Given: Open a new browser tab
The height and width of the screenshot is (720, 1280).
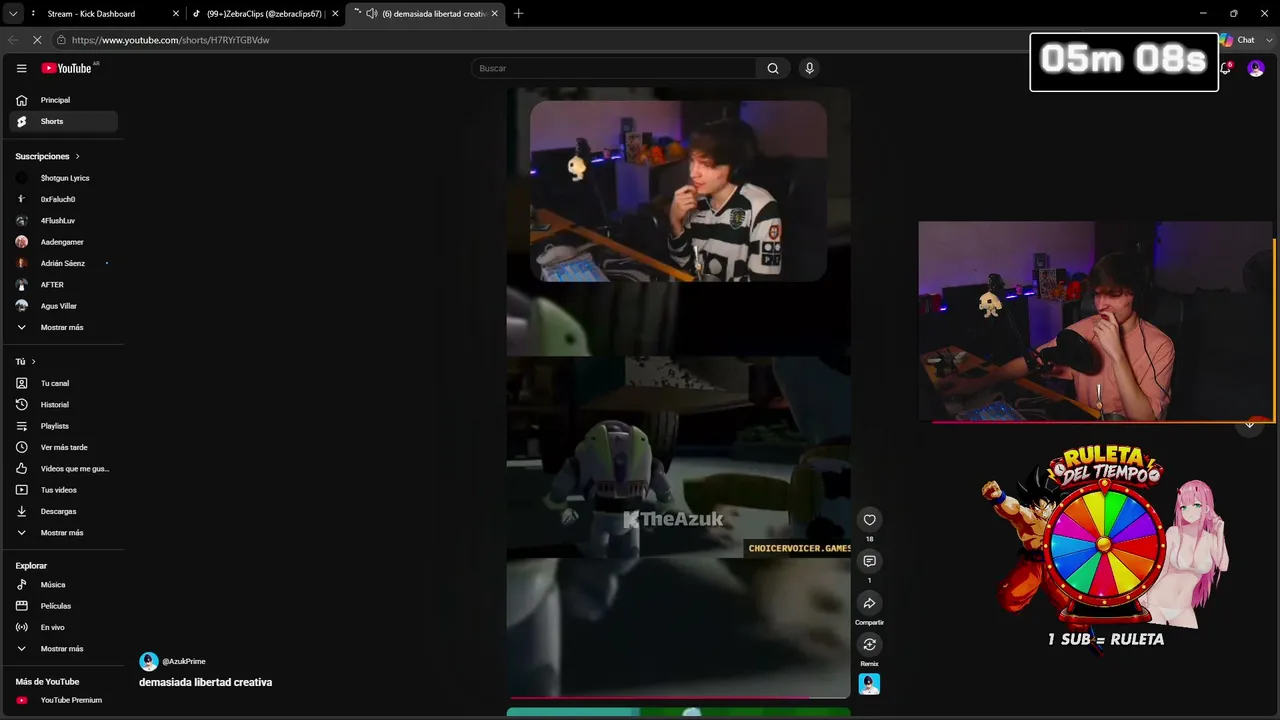Looking at the screenshot, I should click(x=518, y=13).
